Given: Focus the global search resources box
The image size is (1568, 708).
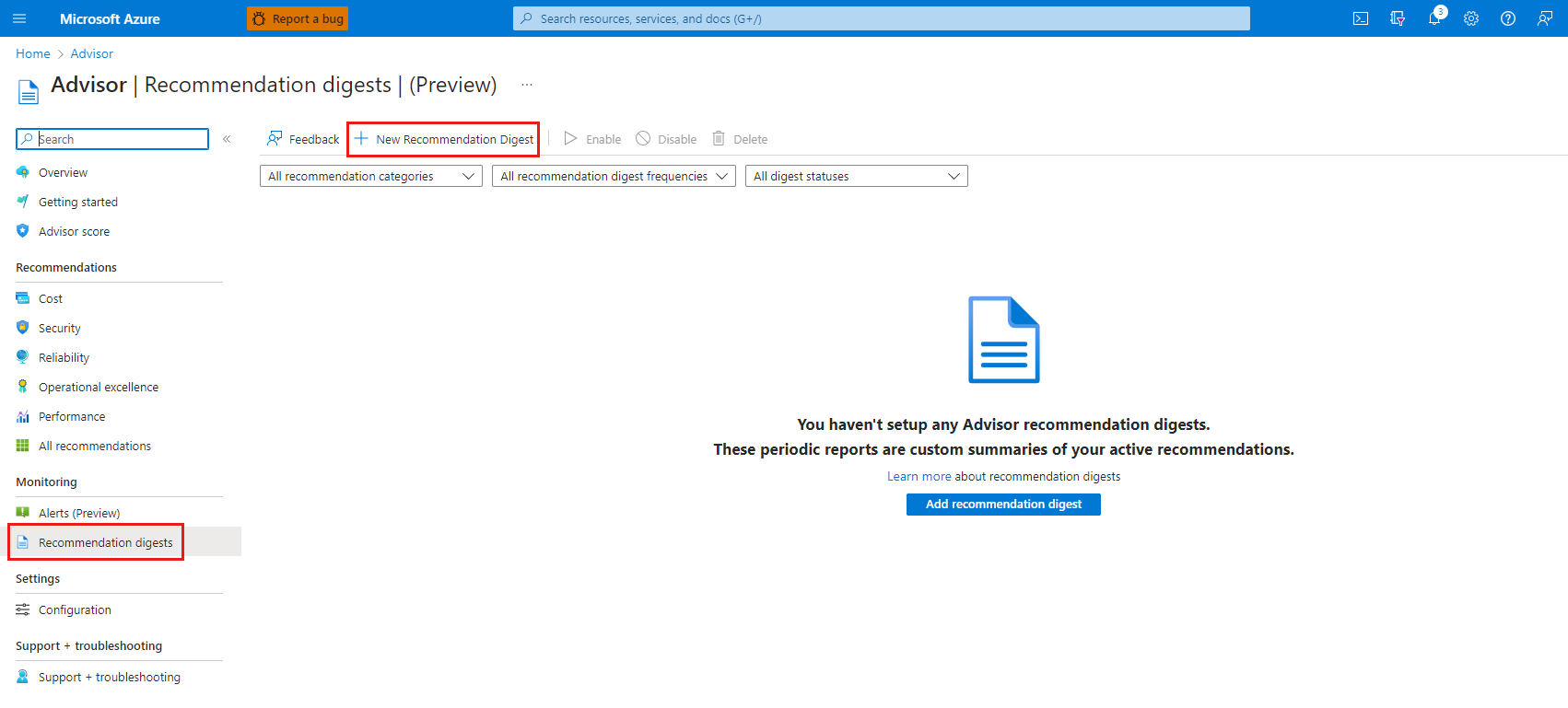Looking at the screenshot, I should pyautogui.click(x=882, y=18).
